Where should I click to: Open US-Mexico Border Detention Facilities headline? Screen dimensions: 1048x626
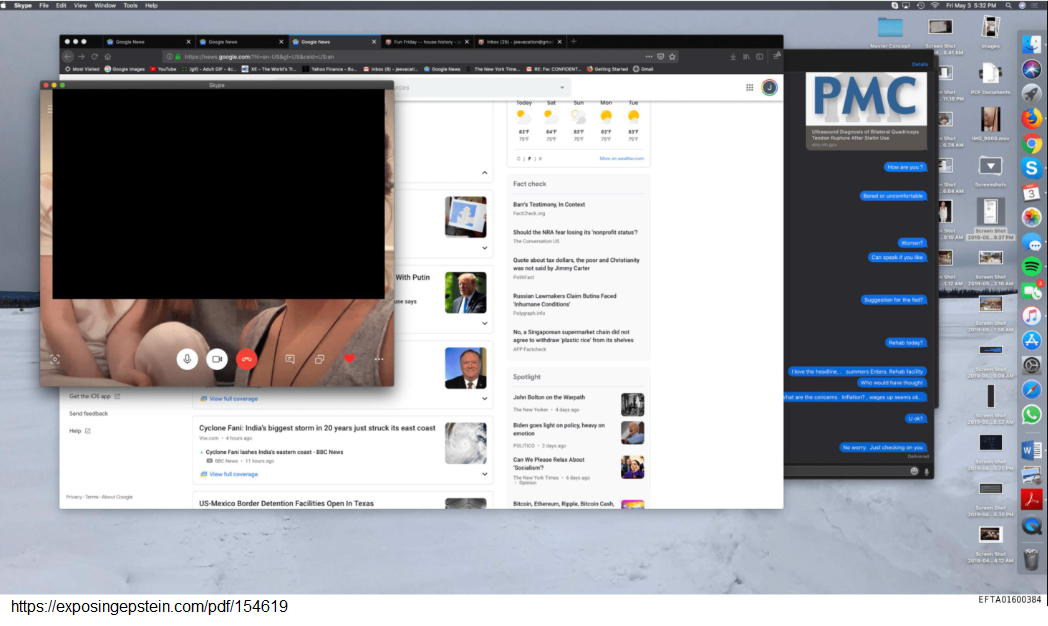pyautogui.click(x=286, y=503)
